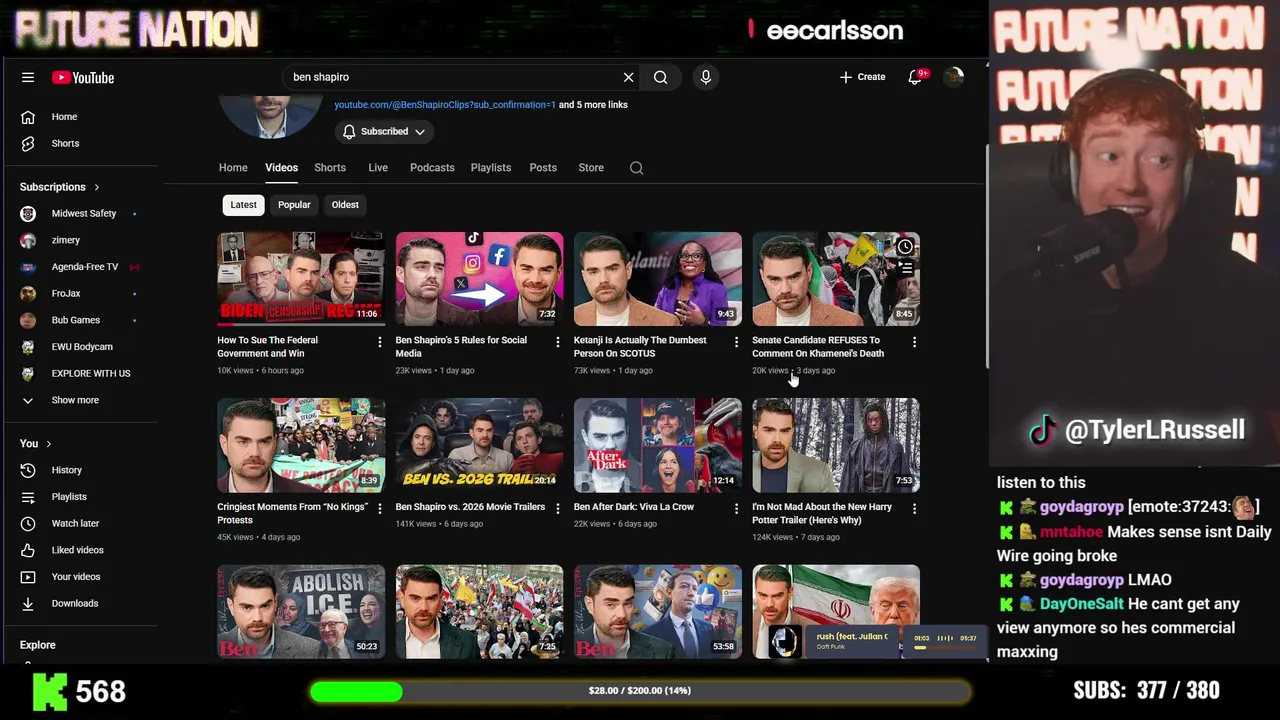Open Agenda-Free TV subscription
This screenshot has height=720, width=1280.
pyautogui.click(x=83, y=267)
